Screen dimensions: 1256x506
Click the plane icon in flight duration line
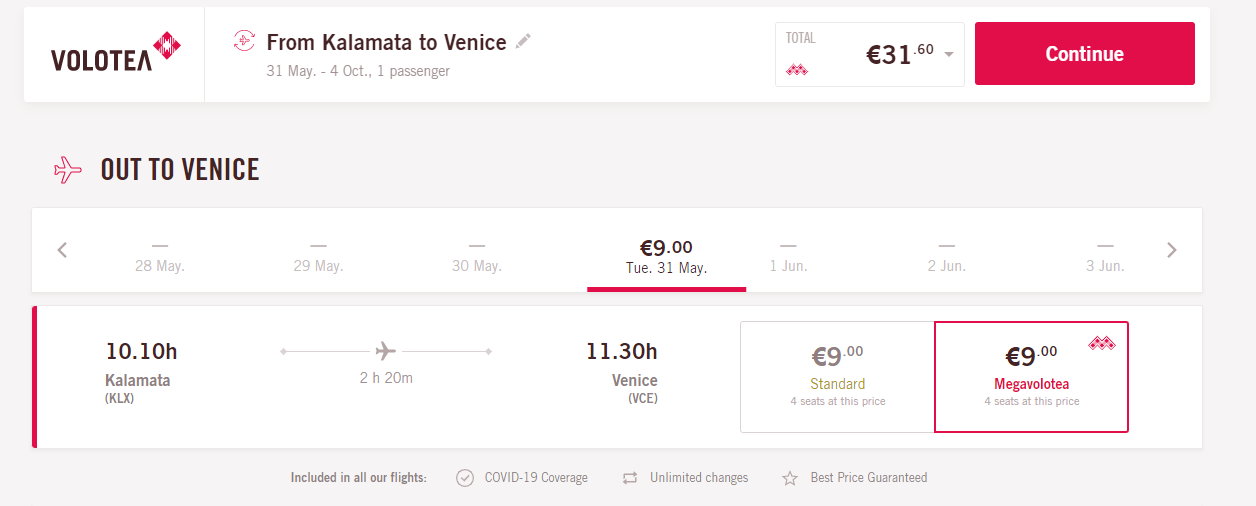coord(386,351)
